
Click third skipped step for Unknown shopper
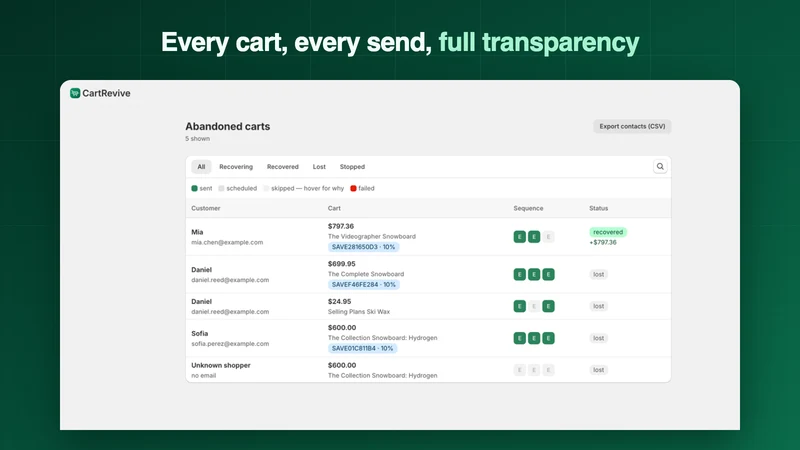pos(548,370)
